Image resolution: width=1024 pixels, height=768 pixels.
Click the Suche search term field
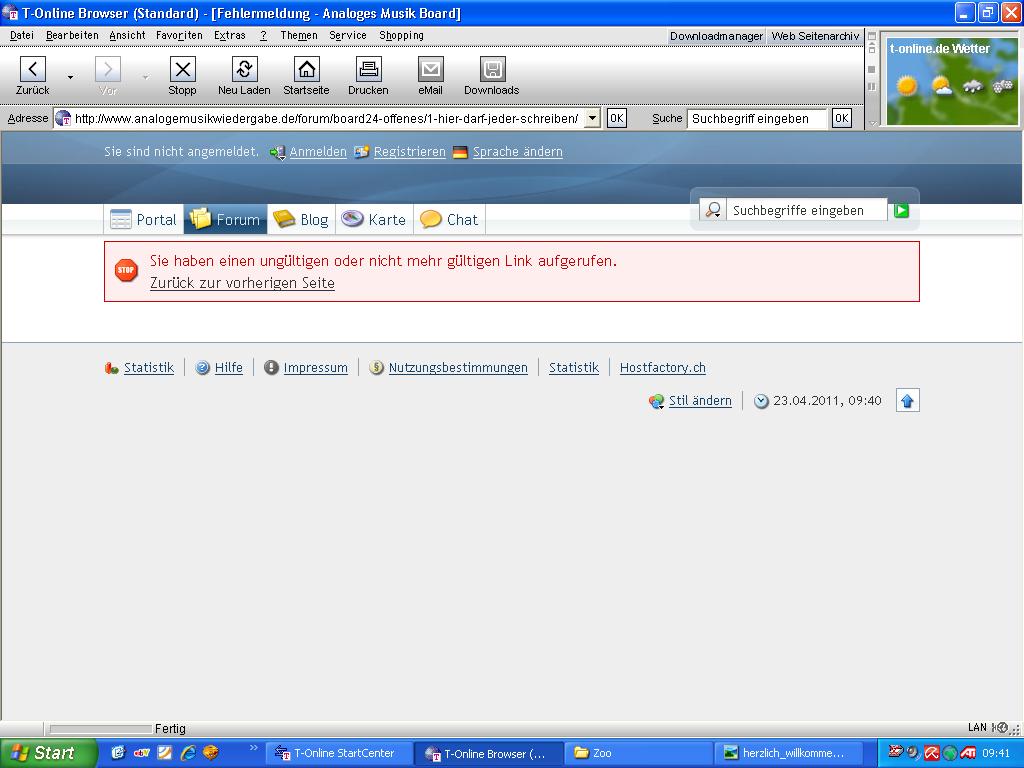tap(758, 118)
